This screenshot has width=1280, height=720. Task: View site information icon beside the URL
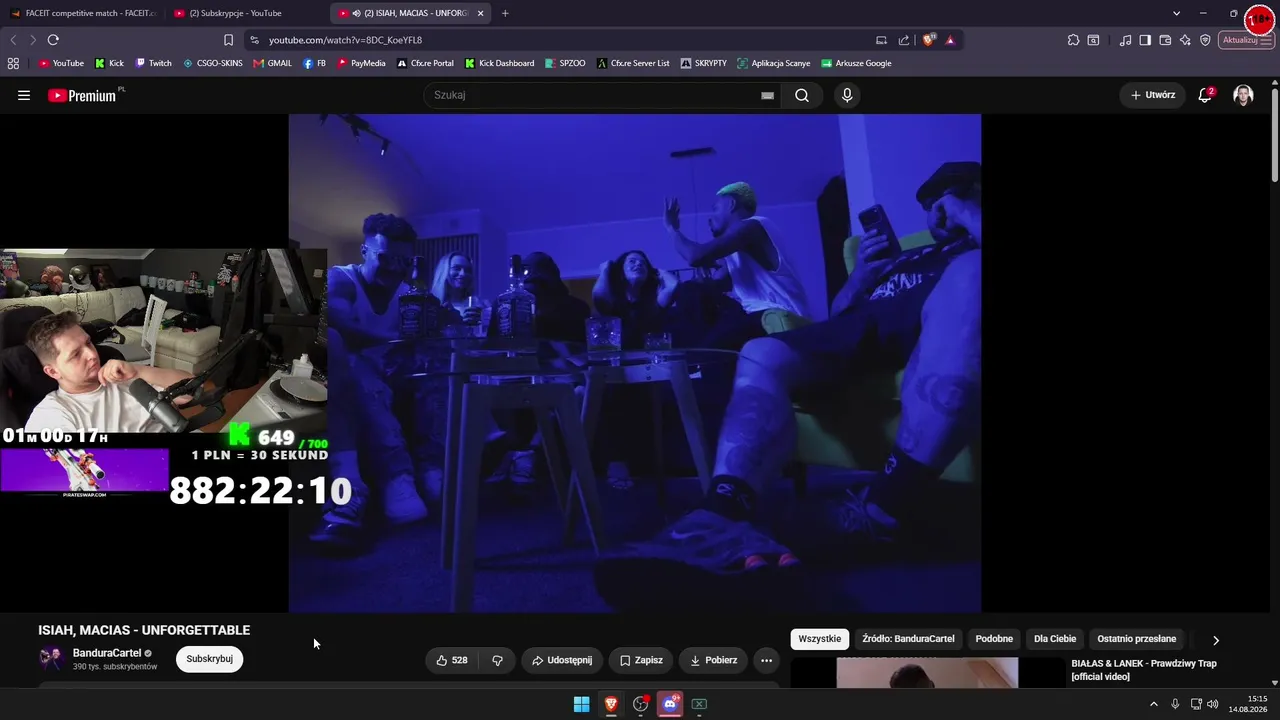[255, 40]
